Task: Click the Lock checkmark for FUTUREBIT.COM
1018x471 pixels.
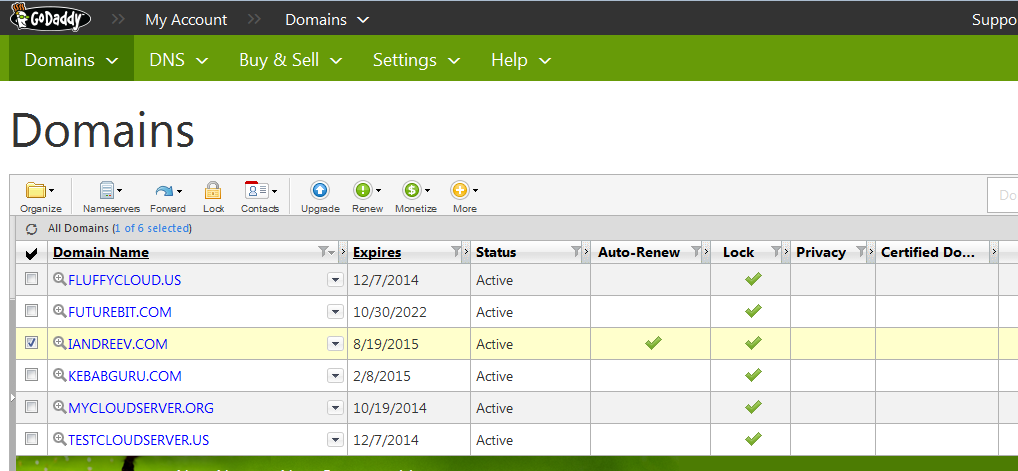Action: click(x=752, y=311)
